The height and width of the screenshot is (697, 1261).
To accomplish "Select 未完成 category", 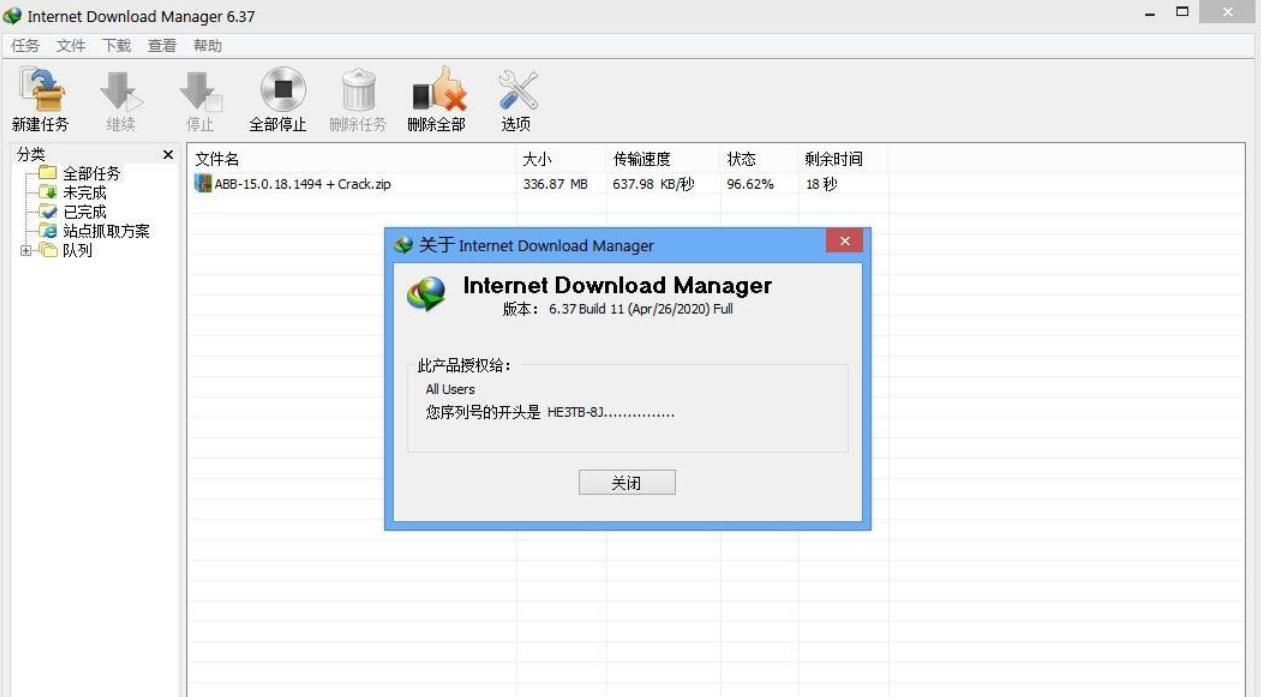I will tap(84, 193).
